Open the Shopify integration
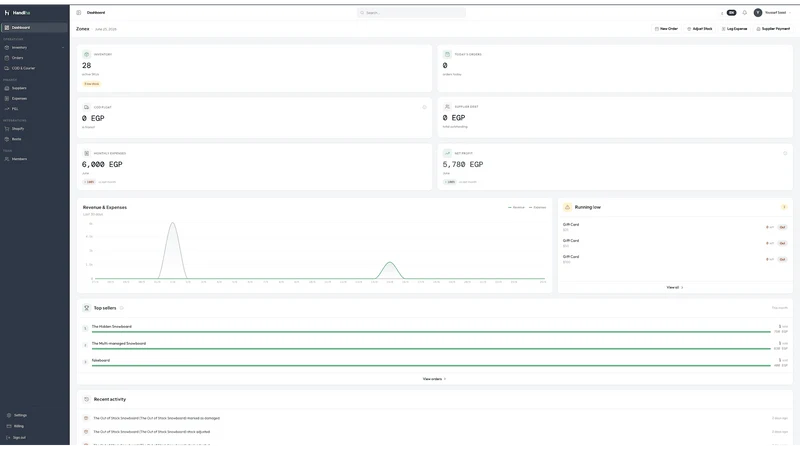Screen dimensions: 800x450 (x=34, y=129)
